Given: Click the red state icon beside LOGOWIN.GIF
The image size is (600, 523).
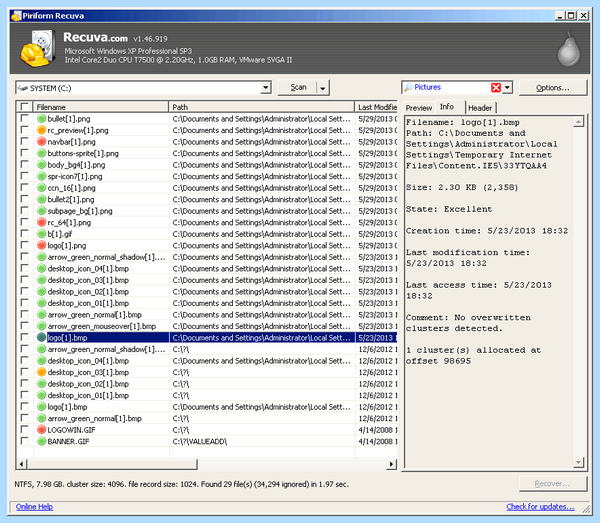Looking at the screenshot, I should 41,430.
